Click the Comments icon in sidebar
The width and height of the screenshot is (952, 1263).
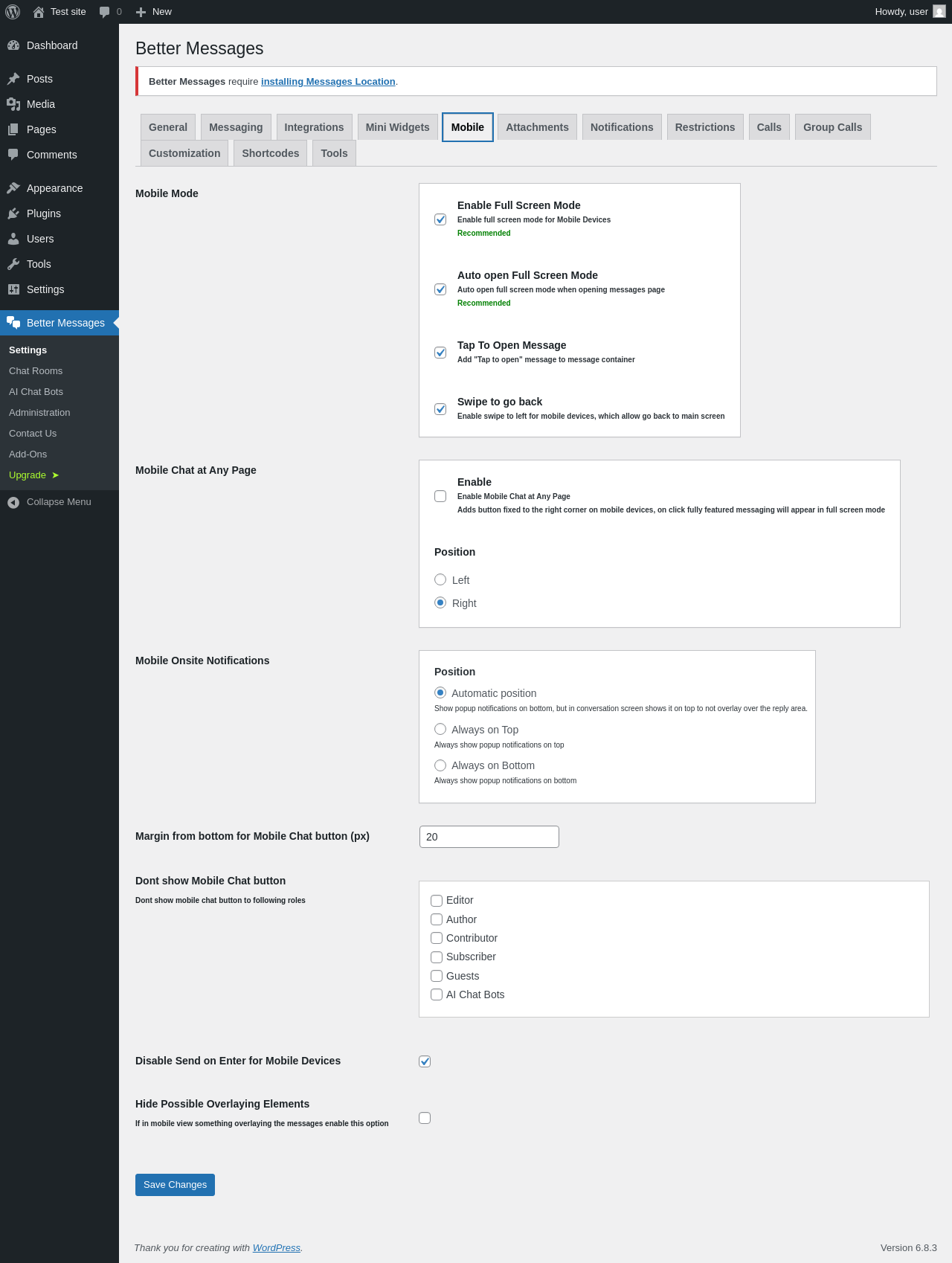point(13,155)
